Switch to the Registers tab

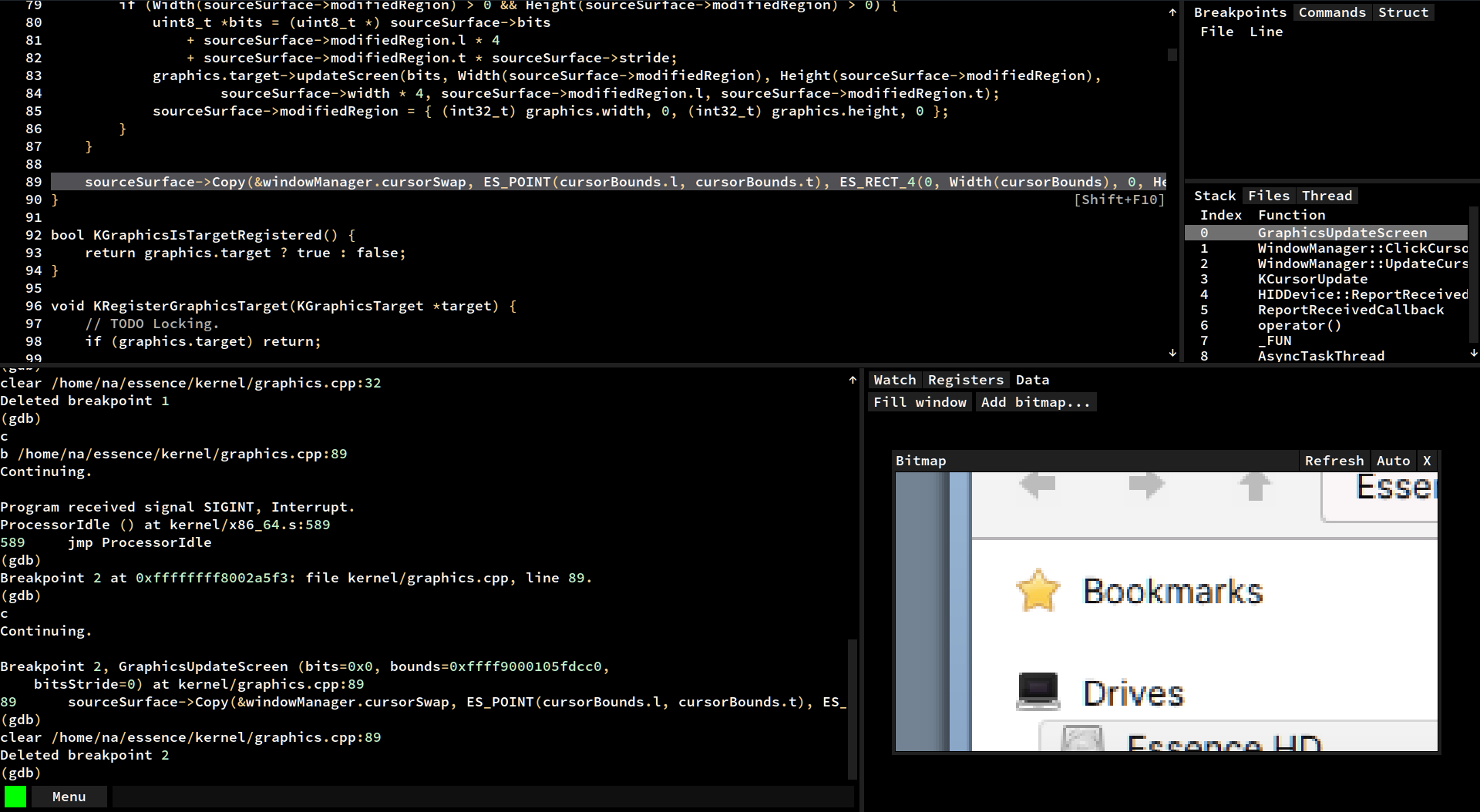(965, 379)
